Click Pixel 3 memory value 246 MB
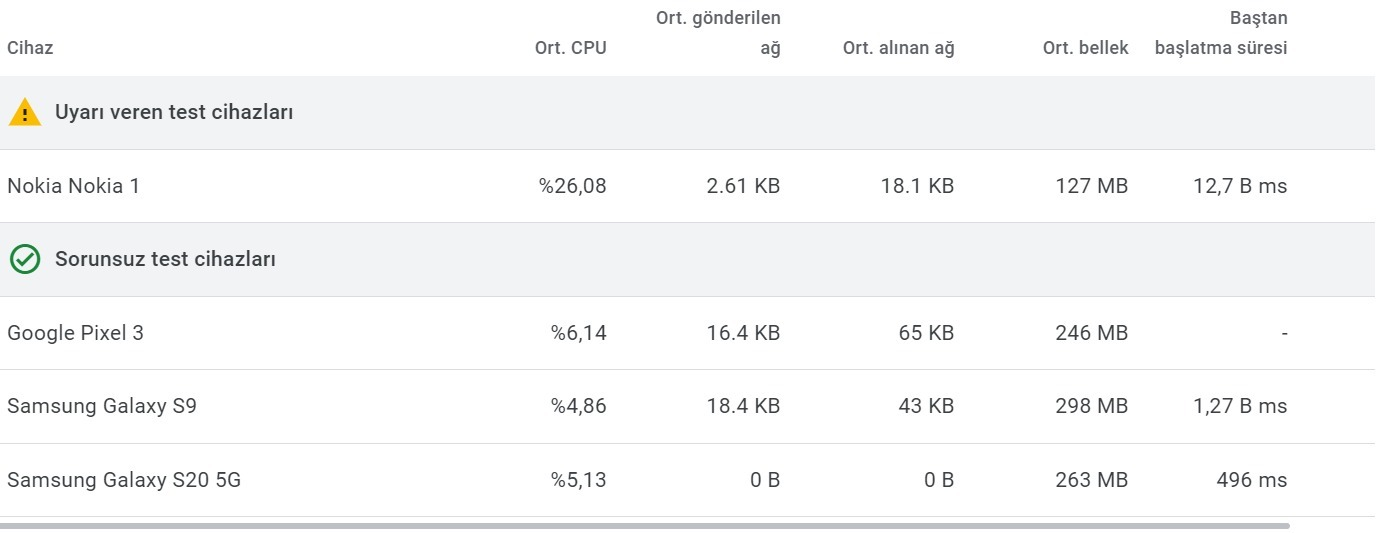 tap(1092, 333)
